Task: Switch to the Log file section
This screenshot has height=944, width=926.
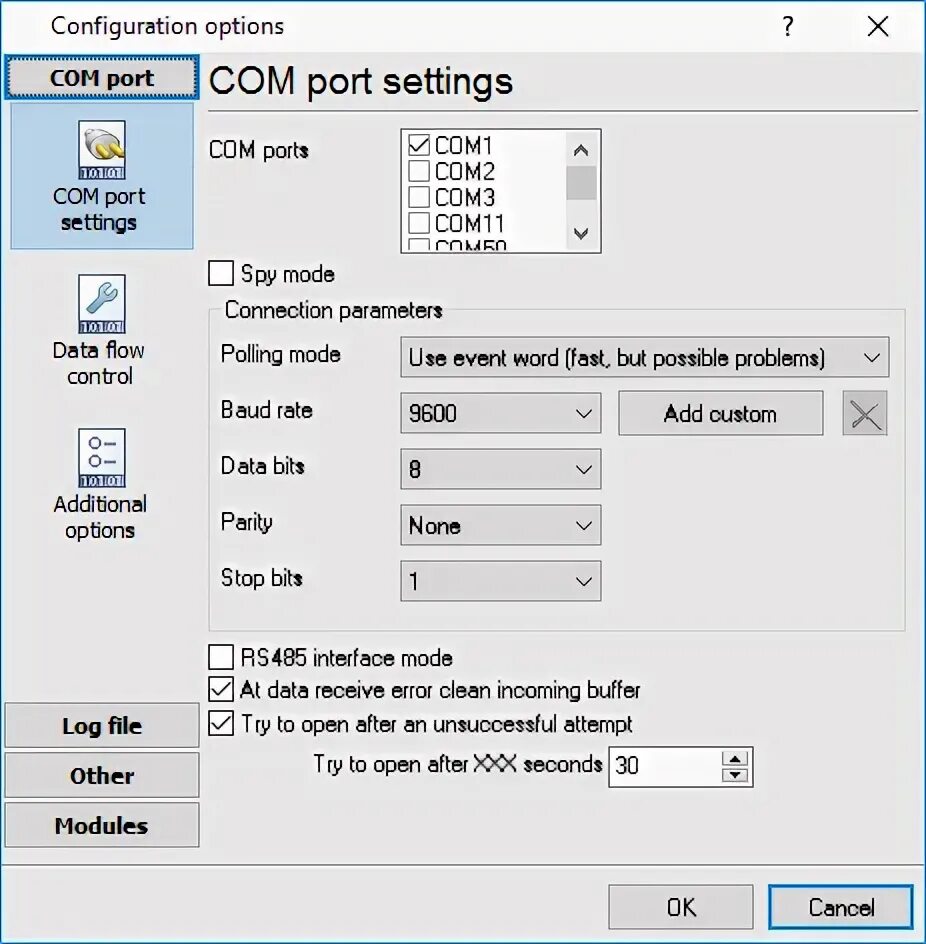Action: pos(102,725)
